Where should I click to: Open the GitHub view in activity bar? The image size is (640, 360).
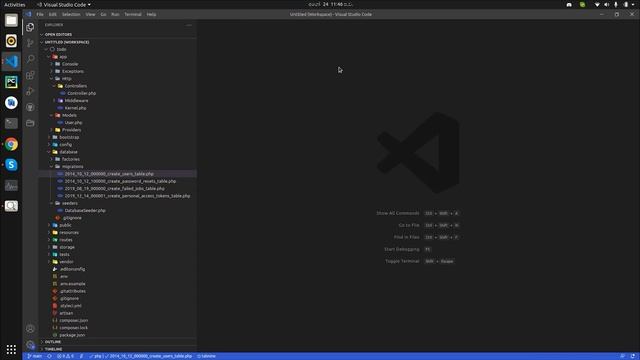click(x=30, y=107)
